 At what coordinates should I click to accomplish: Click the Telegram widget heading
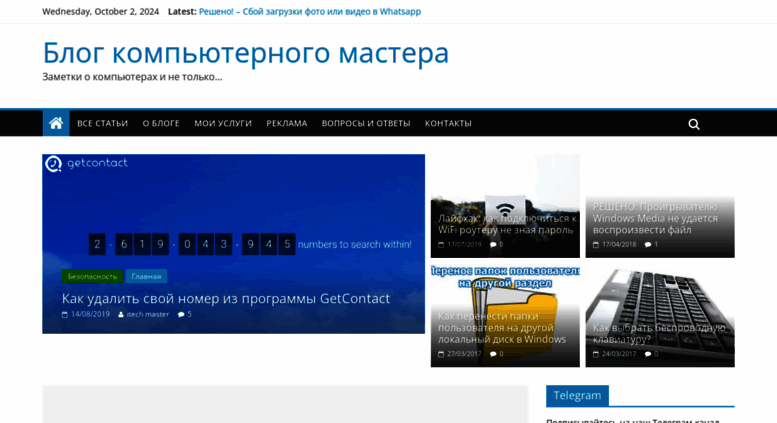[577, 395]
